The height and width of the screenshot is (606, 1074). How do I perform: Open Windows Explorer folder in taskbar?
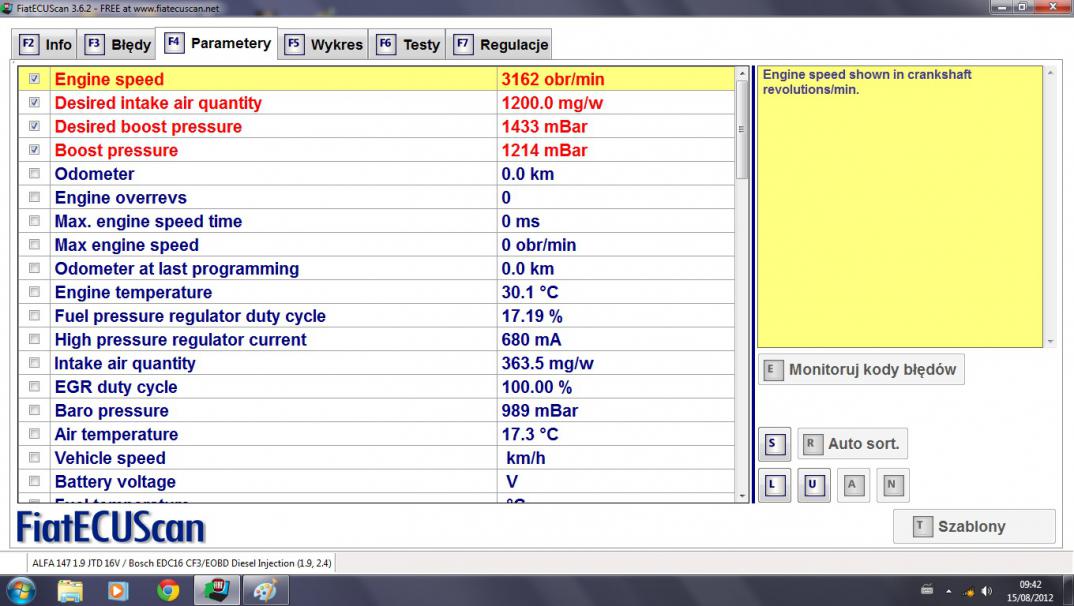(70, 591)
